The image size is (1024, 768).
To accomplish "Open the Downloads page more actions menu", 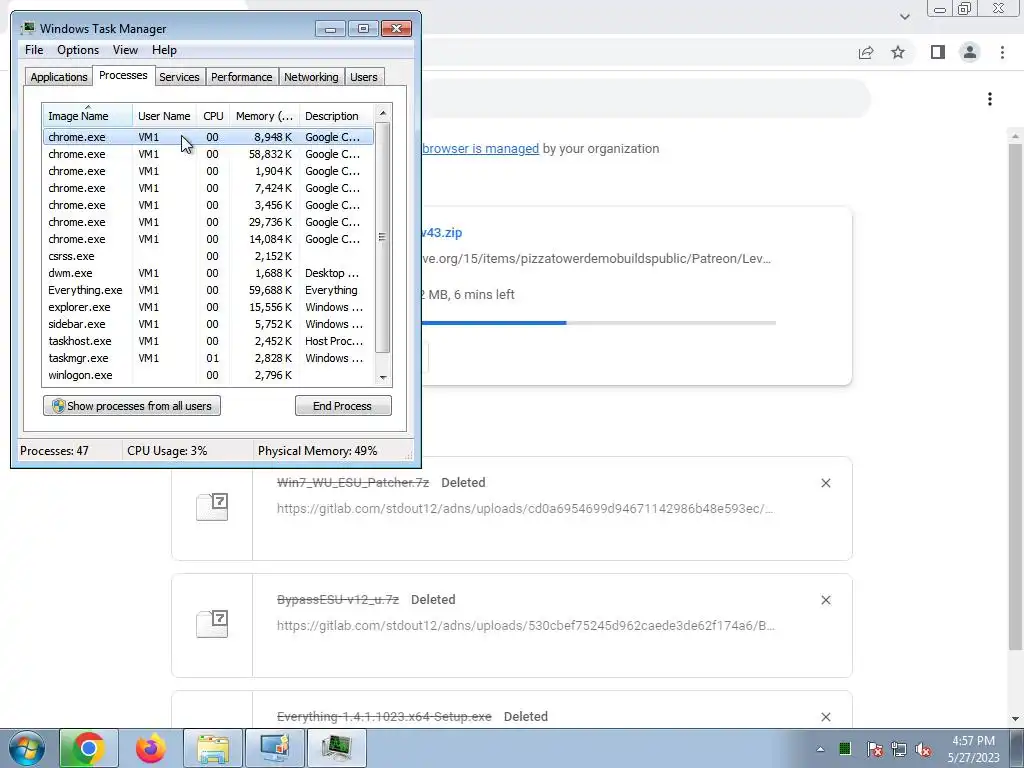I will (990, 99).
